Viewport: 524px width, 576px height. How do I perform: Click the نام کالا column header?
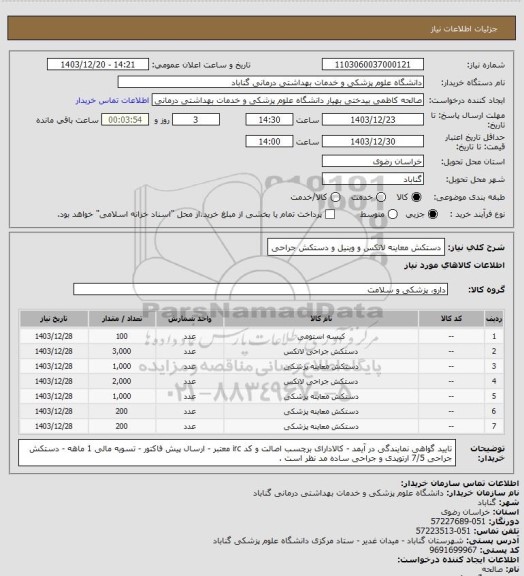point(321,318)
